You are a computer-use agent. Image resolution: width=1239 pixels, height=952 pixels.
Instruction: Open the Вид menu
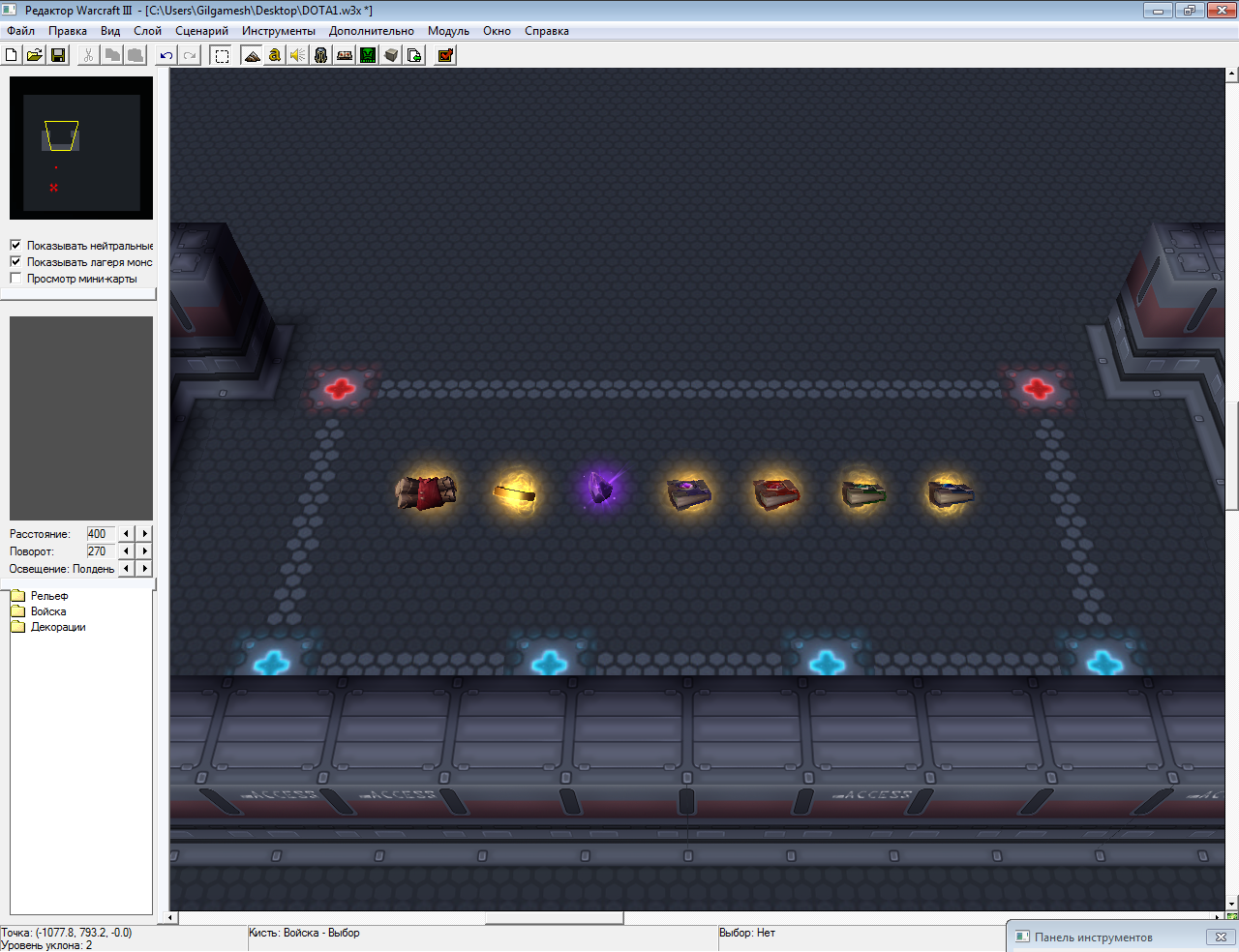coord(110,31)
